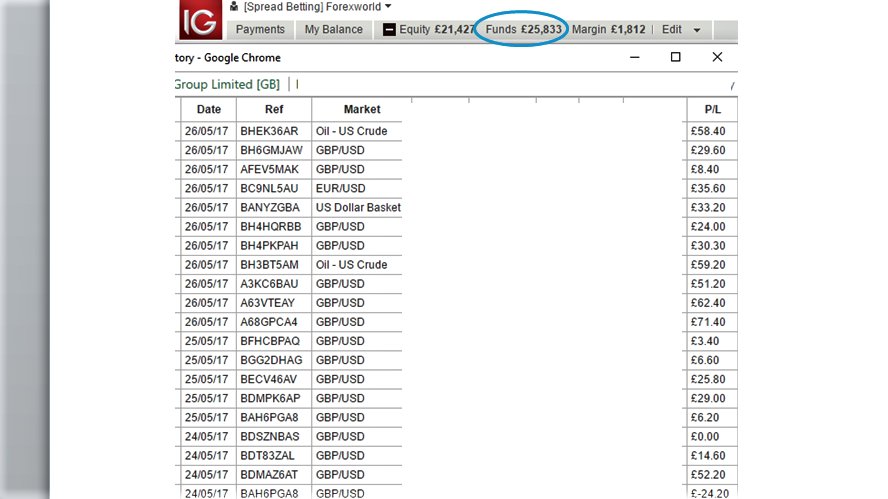888x499 pixels.
Task: Select reference A3KC6BAU
Action: [269, 284]
